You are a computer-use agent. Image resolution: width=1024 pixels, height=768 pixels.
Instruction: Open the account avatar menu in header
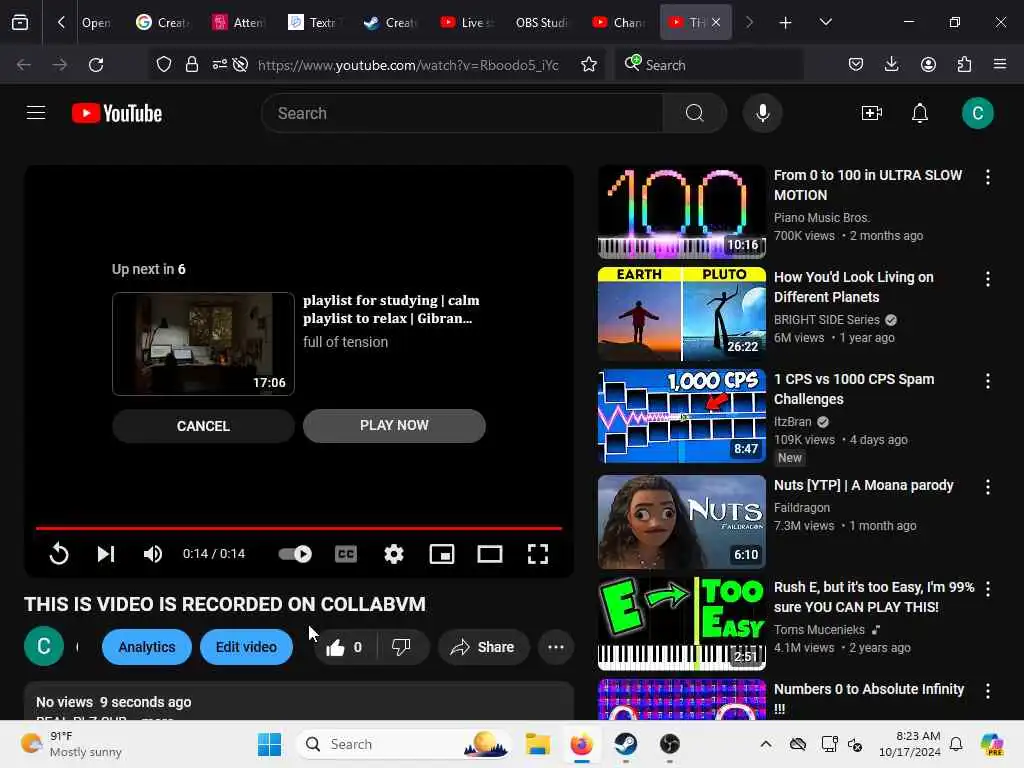tap(977, 113)
